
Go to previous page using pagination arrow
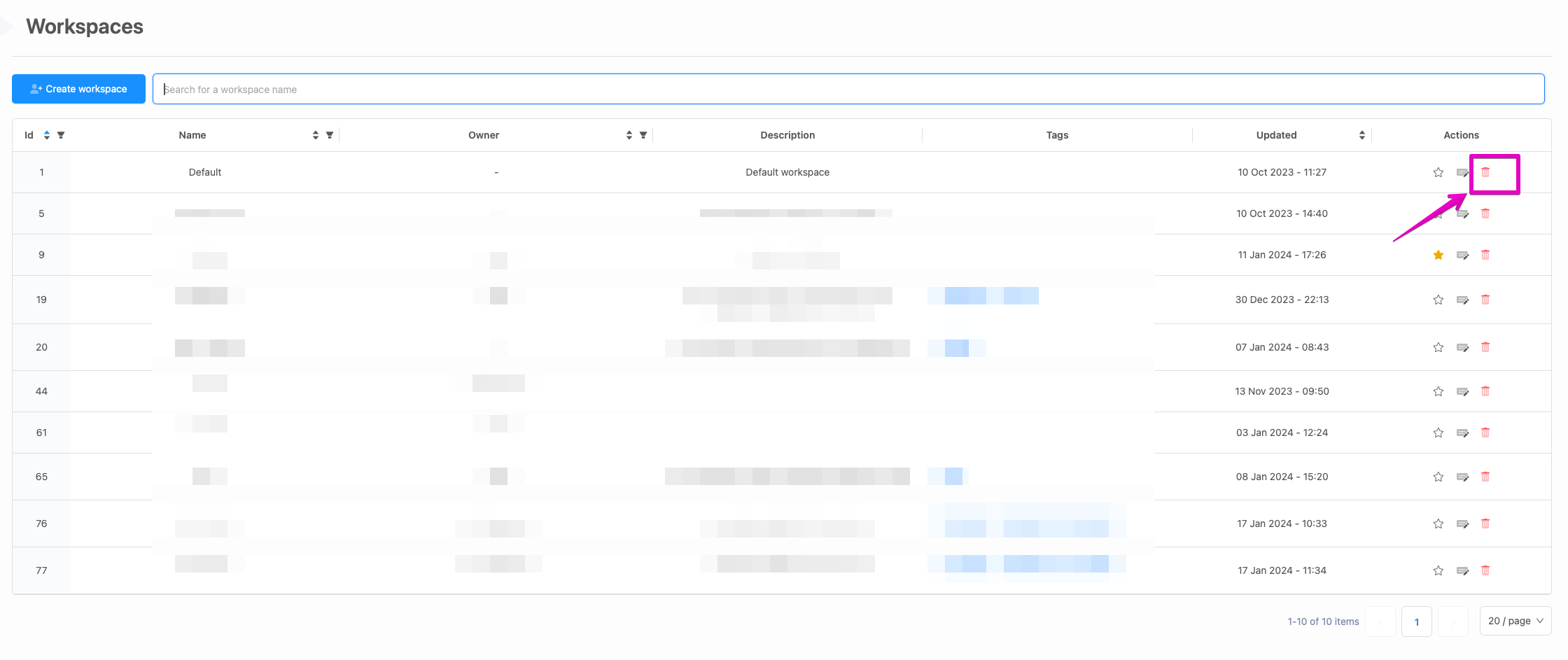(1380, 621)
